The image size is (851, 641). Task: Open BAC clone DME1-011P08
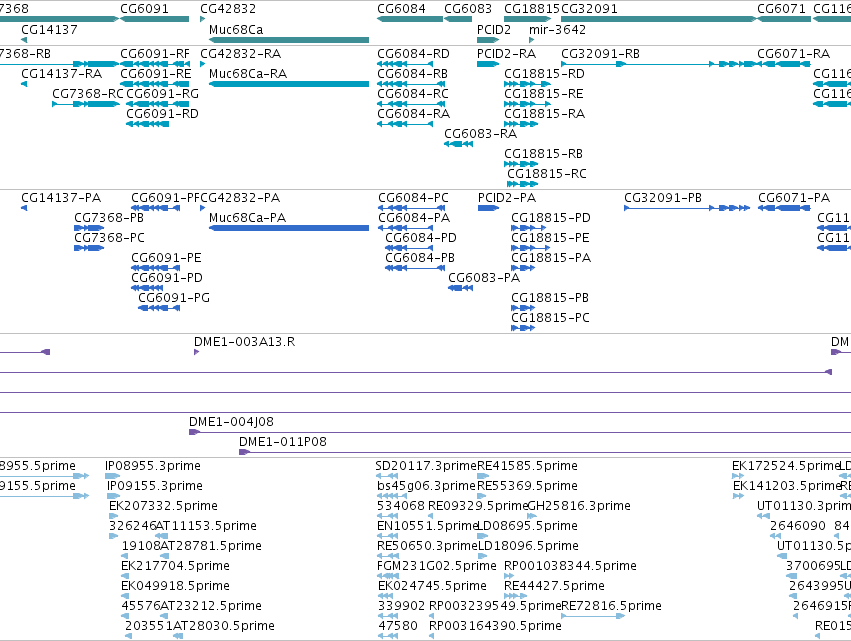point(283,442)
